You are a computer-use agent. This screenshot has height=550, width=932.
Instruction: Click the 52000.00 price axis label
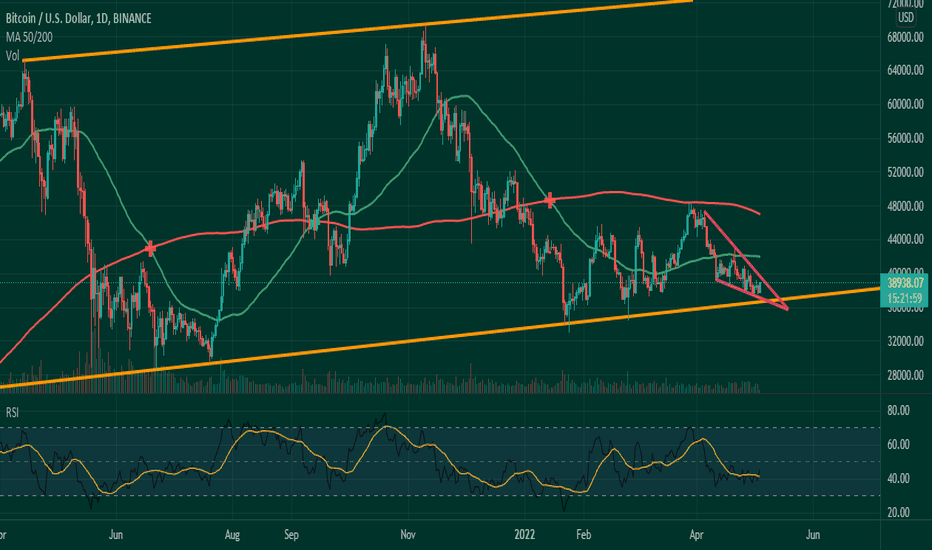pyautogui.click(x=905, y=172)
